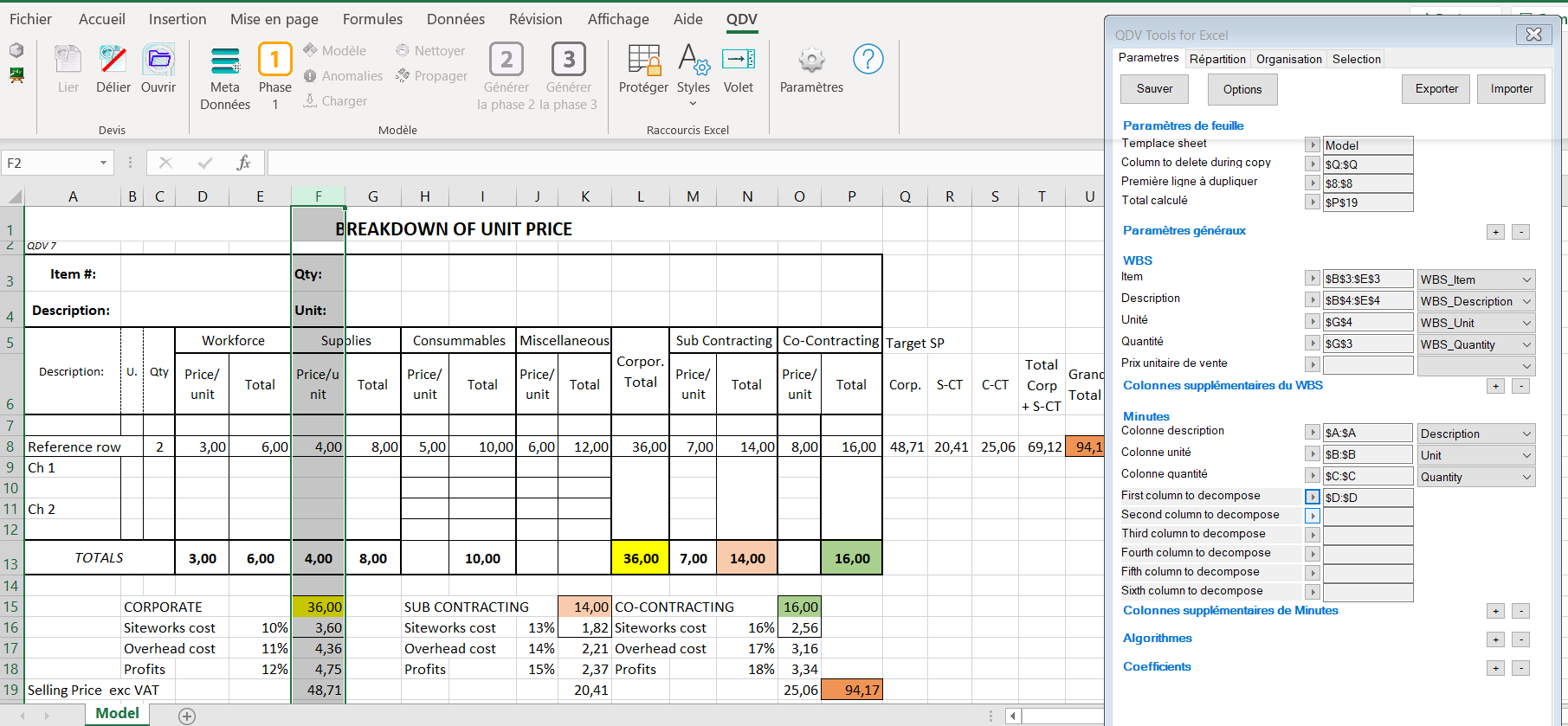This screenshot has height=726, width=1568.
Task: Click the Sauver button
Action: click(x=1154, y=89)
